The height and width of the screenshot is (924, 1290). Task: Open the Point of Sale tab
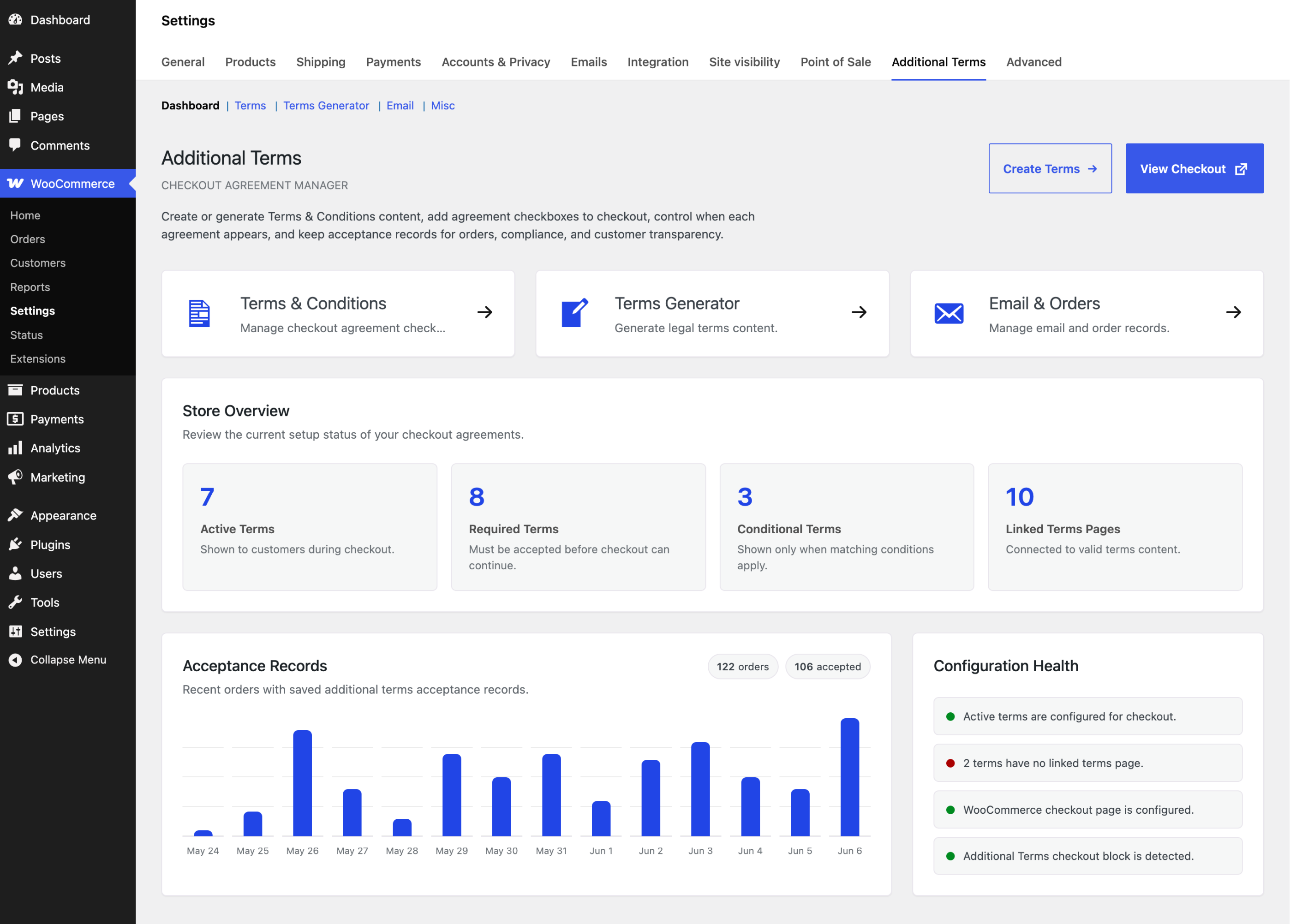tap(836, 62)
